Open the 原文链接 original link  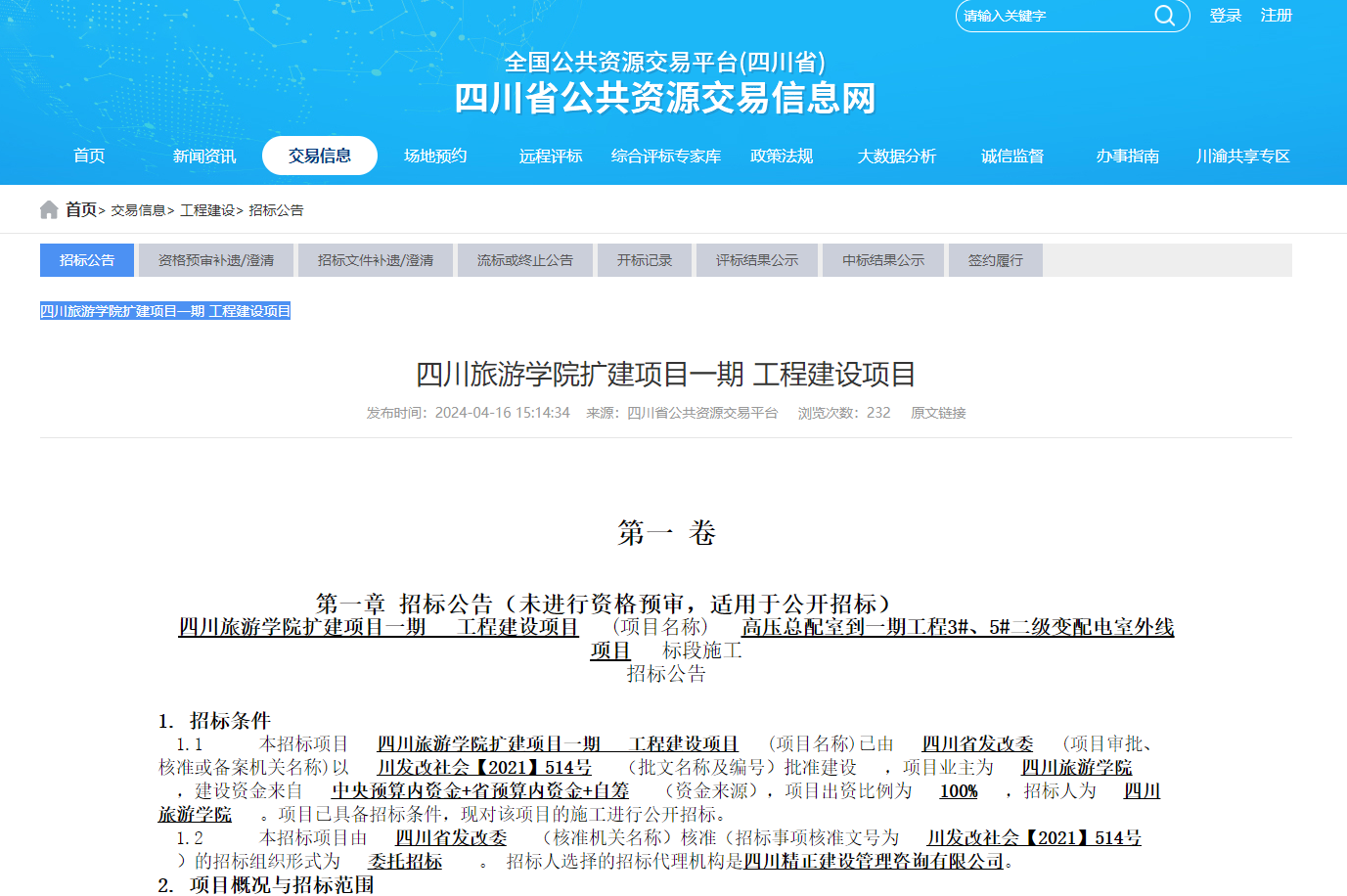coord(938,413)
